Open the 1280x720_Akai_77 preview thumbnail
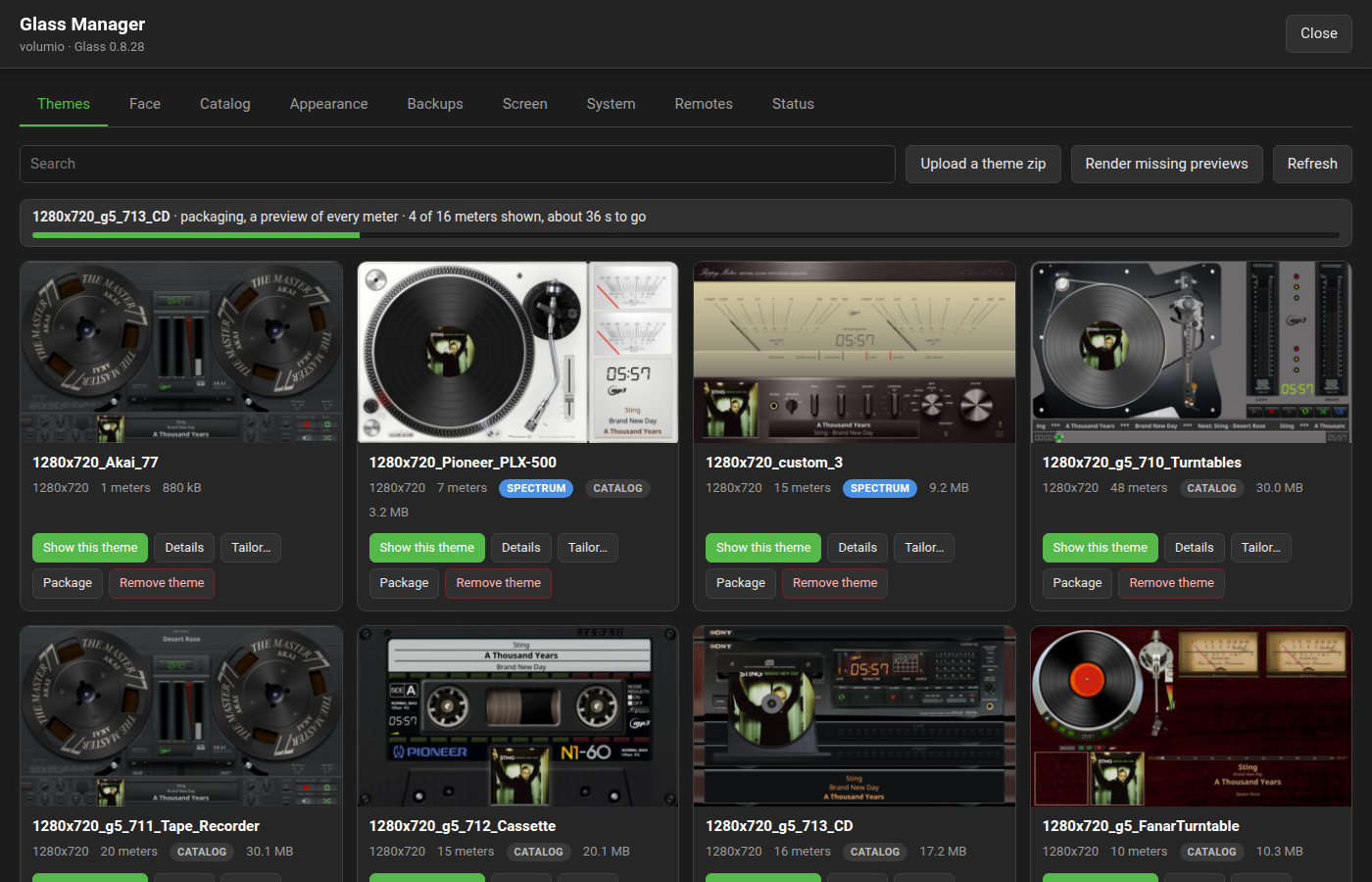Image resolution: width=1372 pixels, height=882 pixels. tap(181, 352)
